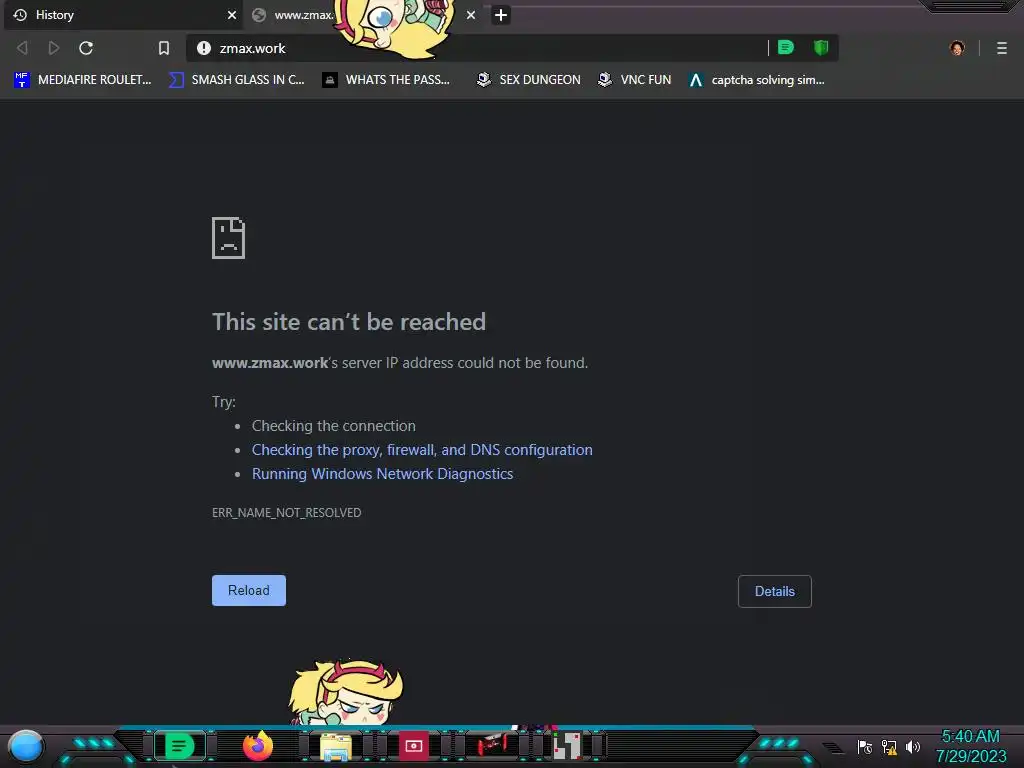Viewport: 1024px width, 768px height.
Task: Open volume control tray icon
Action: click(913, 746)
